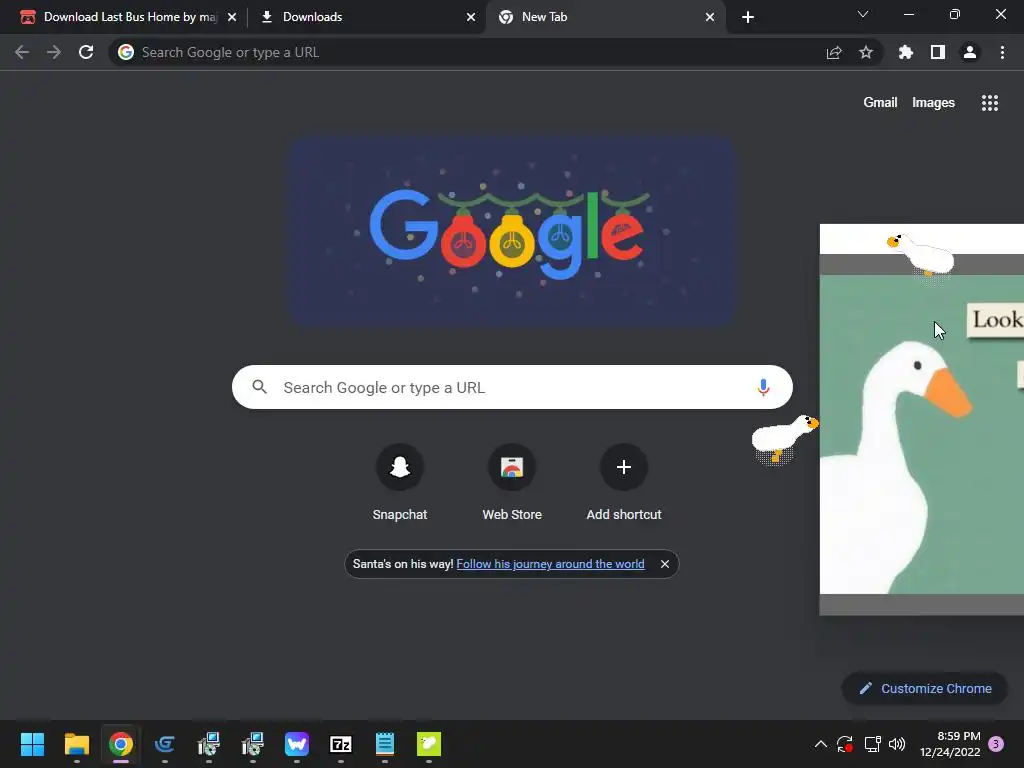Close the New Tab tab
The height and width of the screenshot is (768, 1024).
click(710, 17)
